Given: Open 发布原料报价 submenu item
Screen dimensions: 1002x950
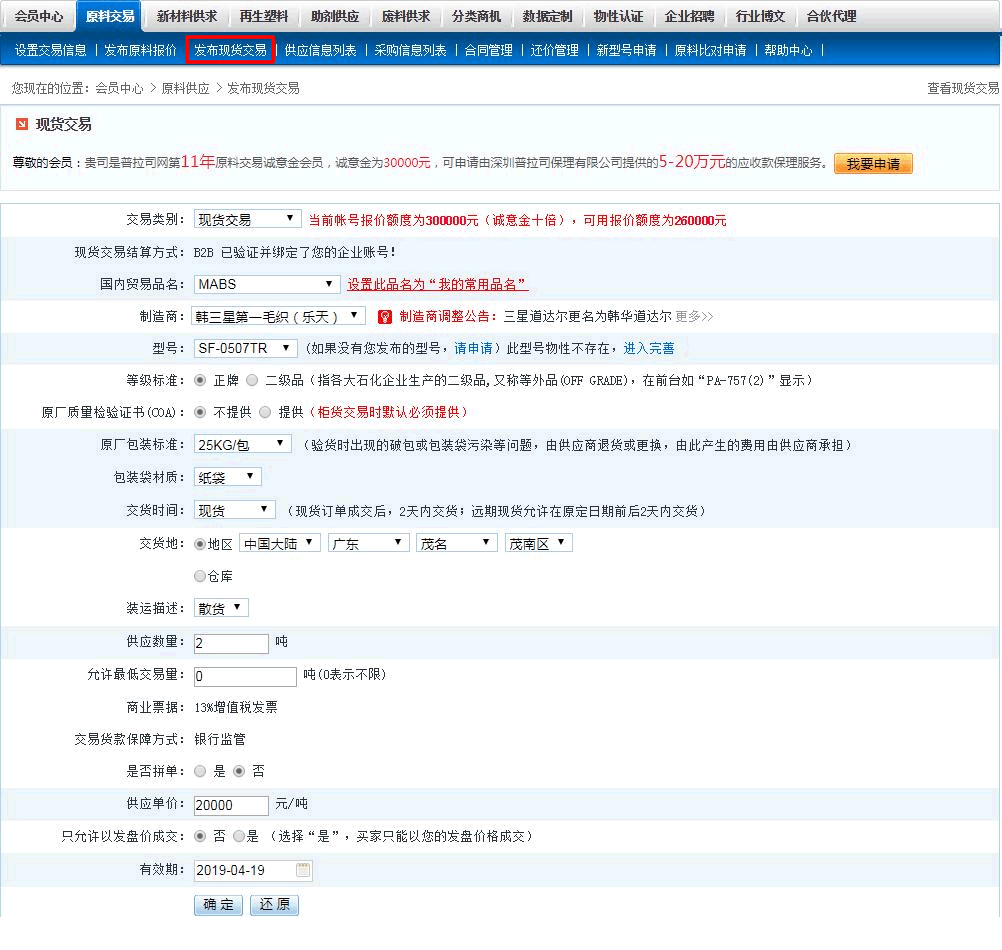Looking at the screenshot, I should pos(140,50).
